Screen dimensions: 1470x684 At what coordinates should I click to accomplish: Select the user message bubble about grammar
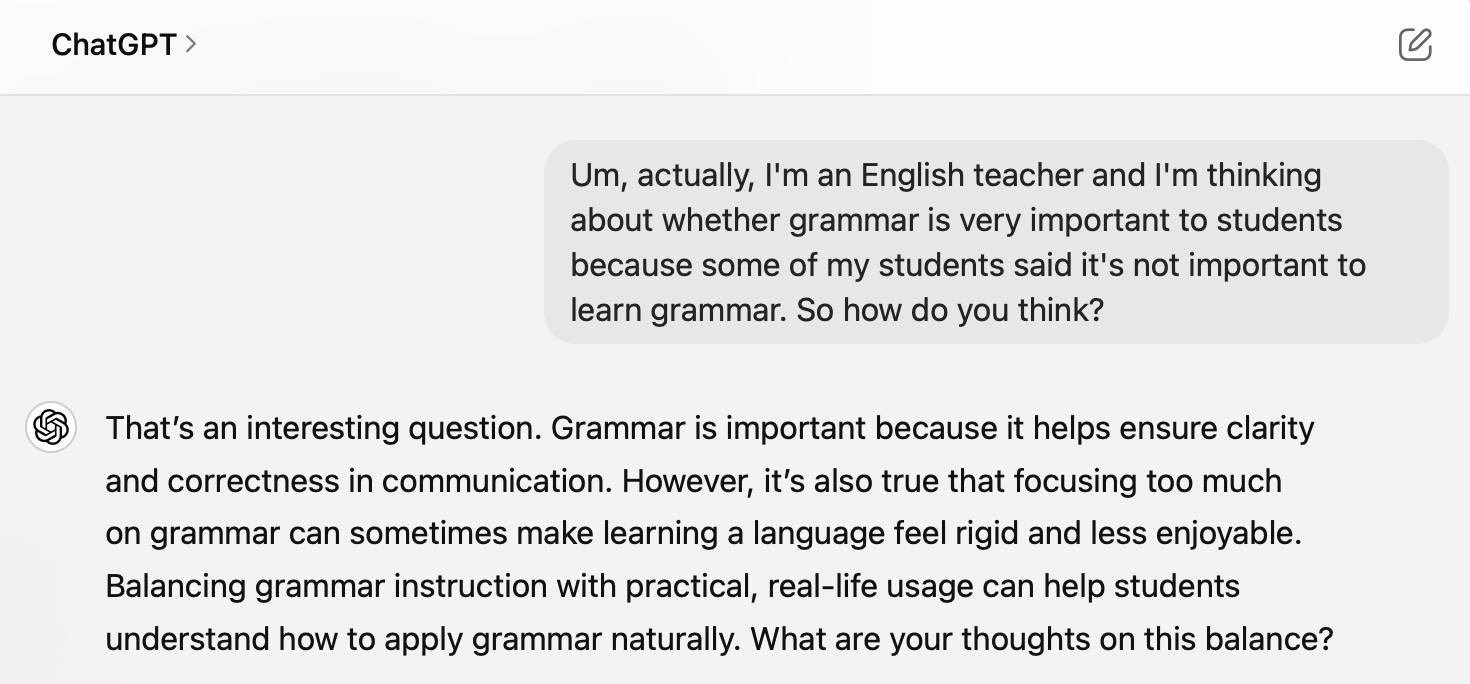[x=996, y=242]
